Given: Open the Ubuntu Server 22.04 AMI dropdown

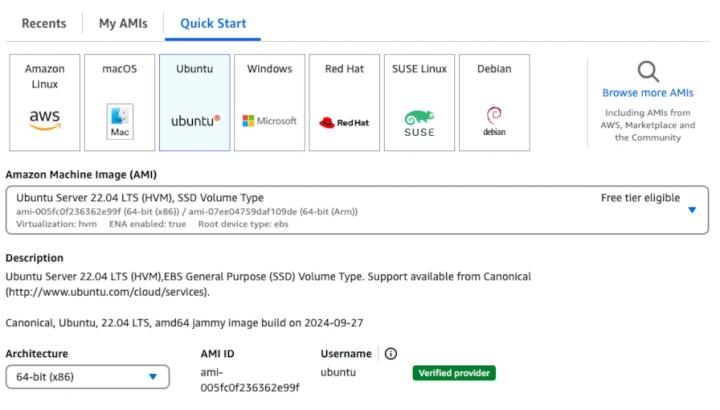Looking at the screenshot, I should [357, 210].
